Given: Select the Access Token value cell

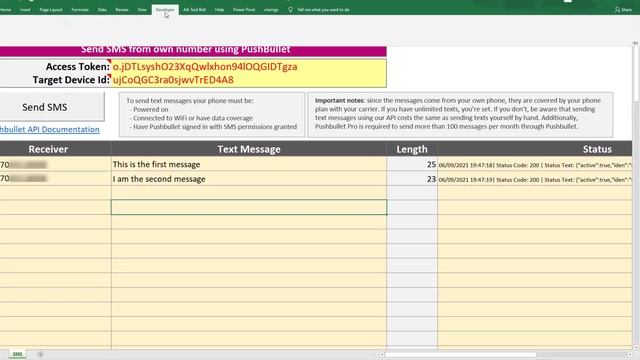Looking at the screenshot, I should tap(249, 67).
